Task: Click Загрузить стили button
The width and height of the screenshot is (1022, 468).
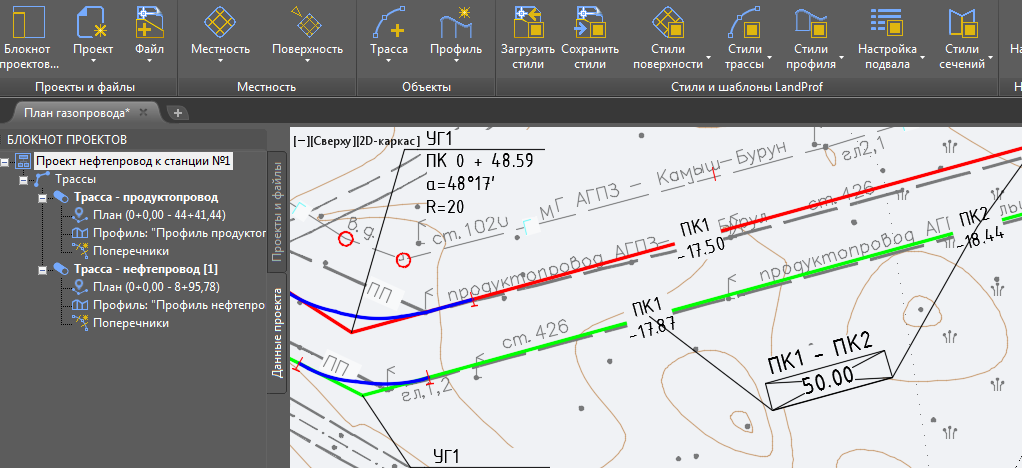Action: tap(527, 36)
